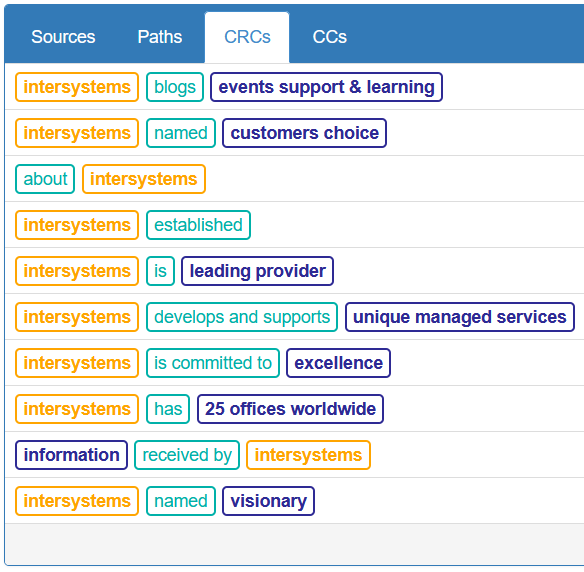Click the 'has' relation tag

(x=168, y=409)
